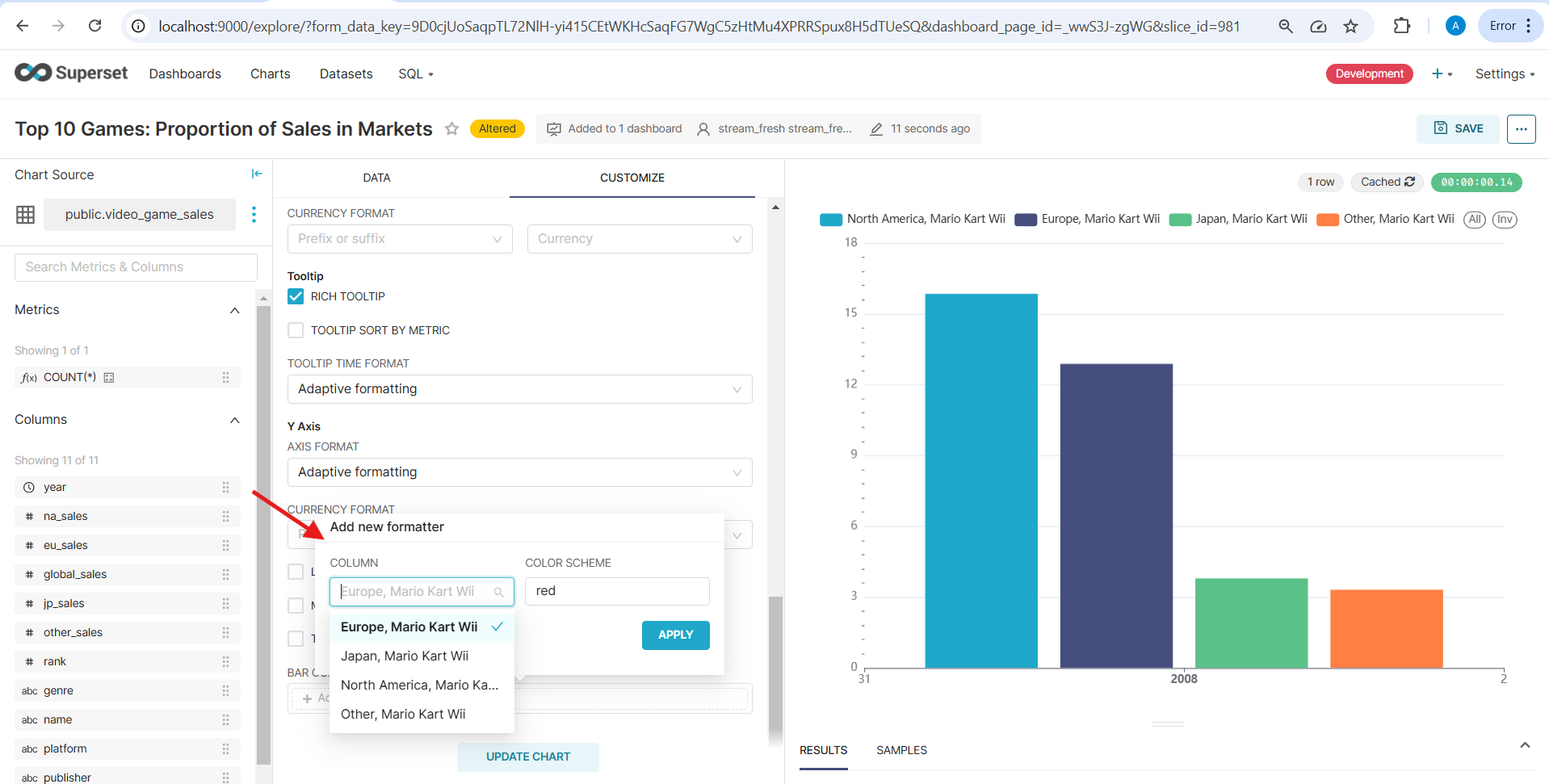Open the SQL menu dropdown
The width and height of the screenshot is (1549, 784).
[x=416, y=73]
